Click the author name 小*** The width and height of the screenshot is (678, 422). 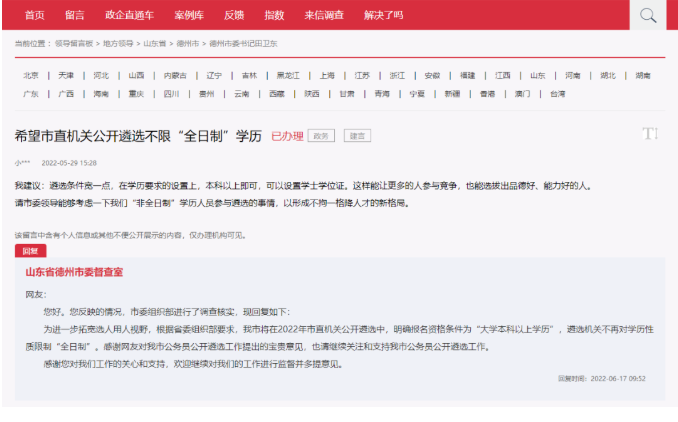pos(22,163)
